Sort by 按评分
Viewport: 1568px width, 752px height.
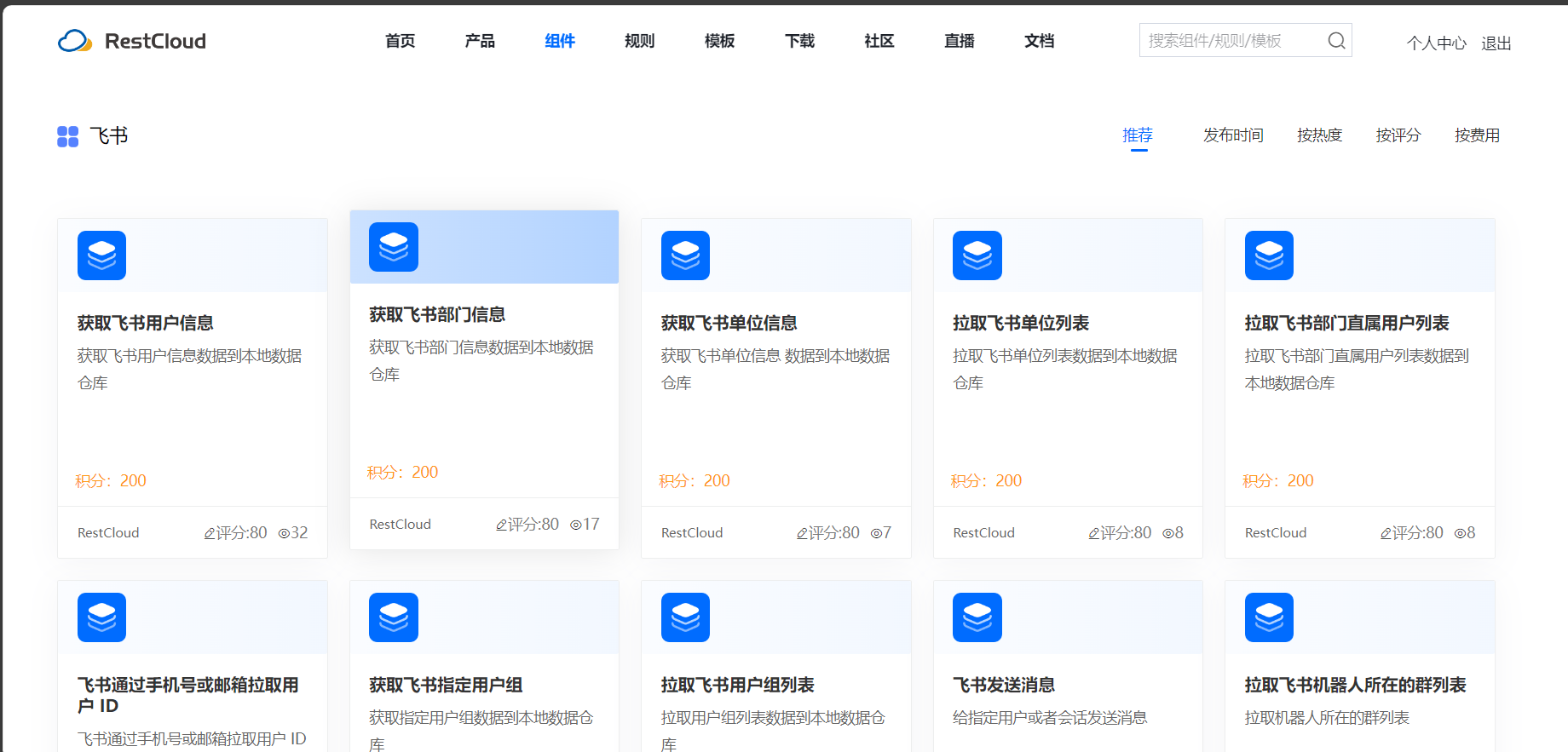pyautogui.click(x=1398, y=135)
